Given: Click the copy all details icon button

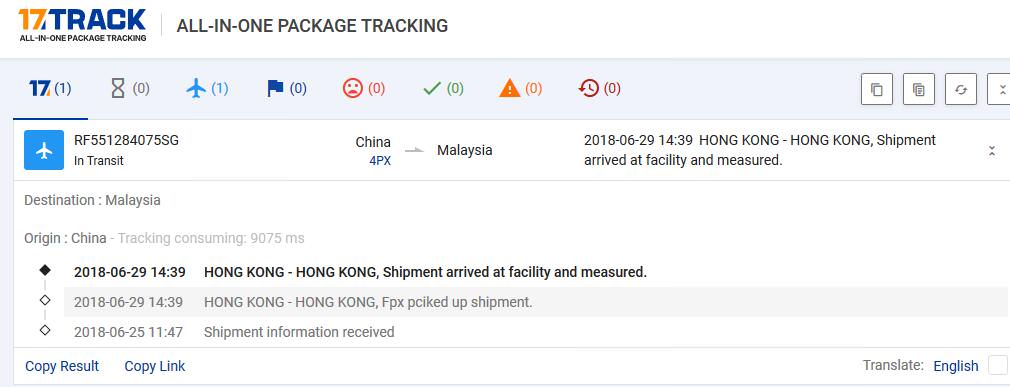Looking at the screenshot, I should [919, 89].
